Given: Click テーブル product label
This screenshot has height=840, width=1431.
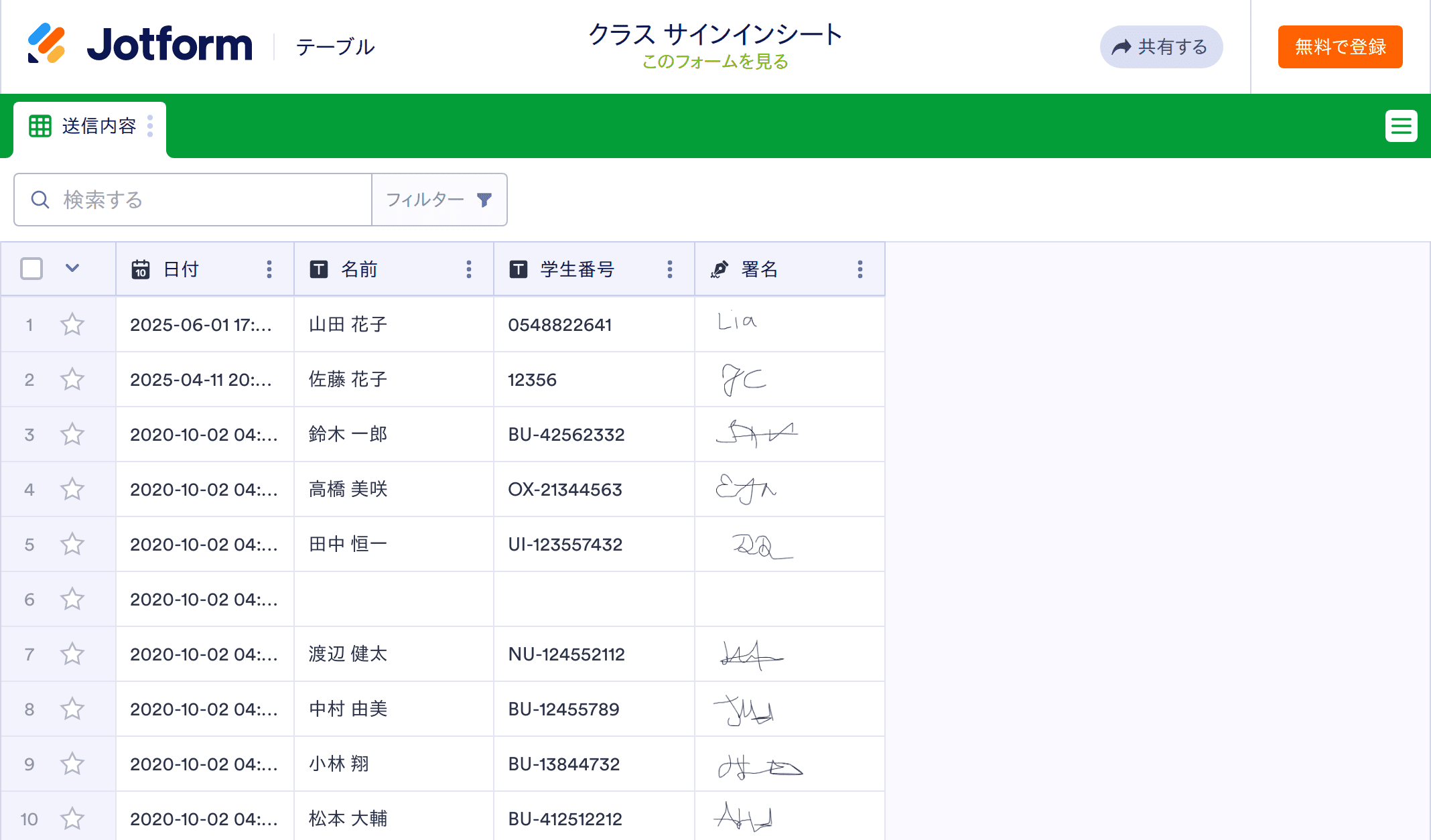Looking at the screenshot, I should tap(335, 47).
